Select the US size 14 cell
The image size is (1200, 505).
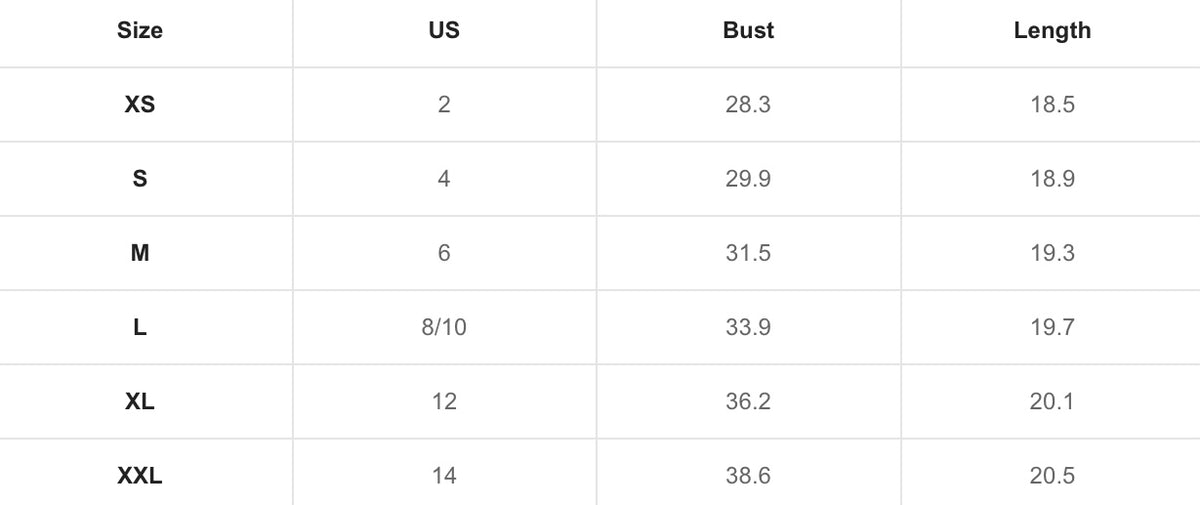444,476
